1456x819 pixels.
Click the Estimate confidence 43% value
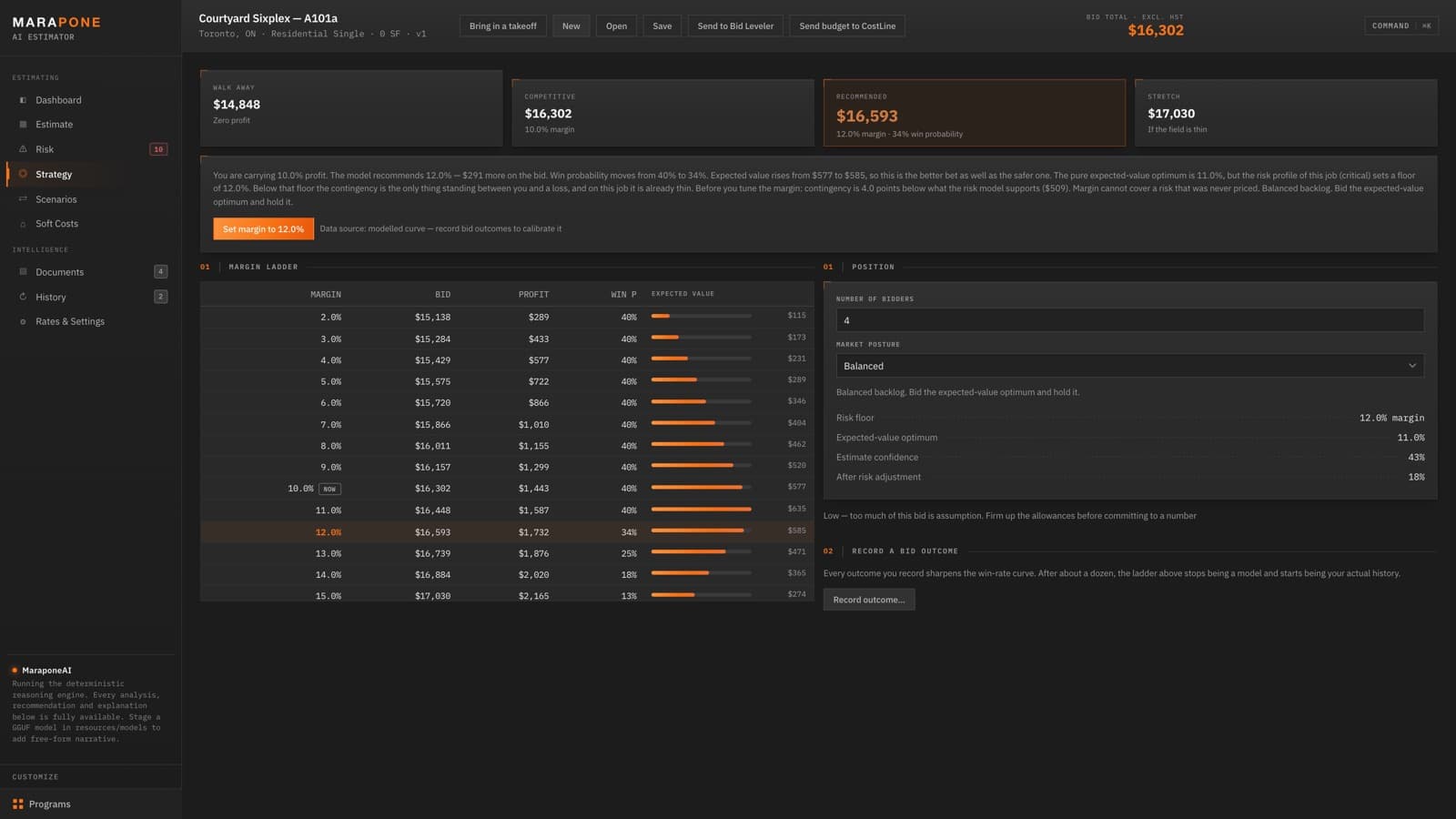pos(1416,458)
